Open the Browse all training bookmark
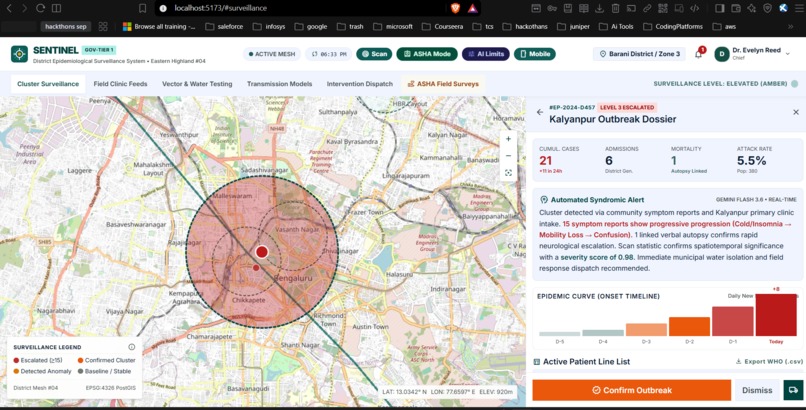Image resolution: width=806 pixels, height=410 pixels. point(159,26)
